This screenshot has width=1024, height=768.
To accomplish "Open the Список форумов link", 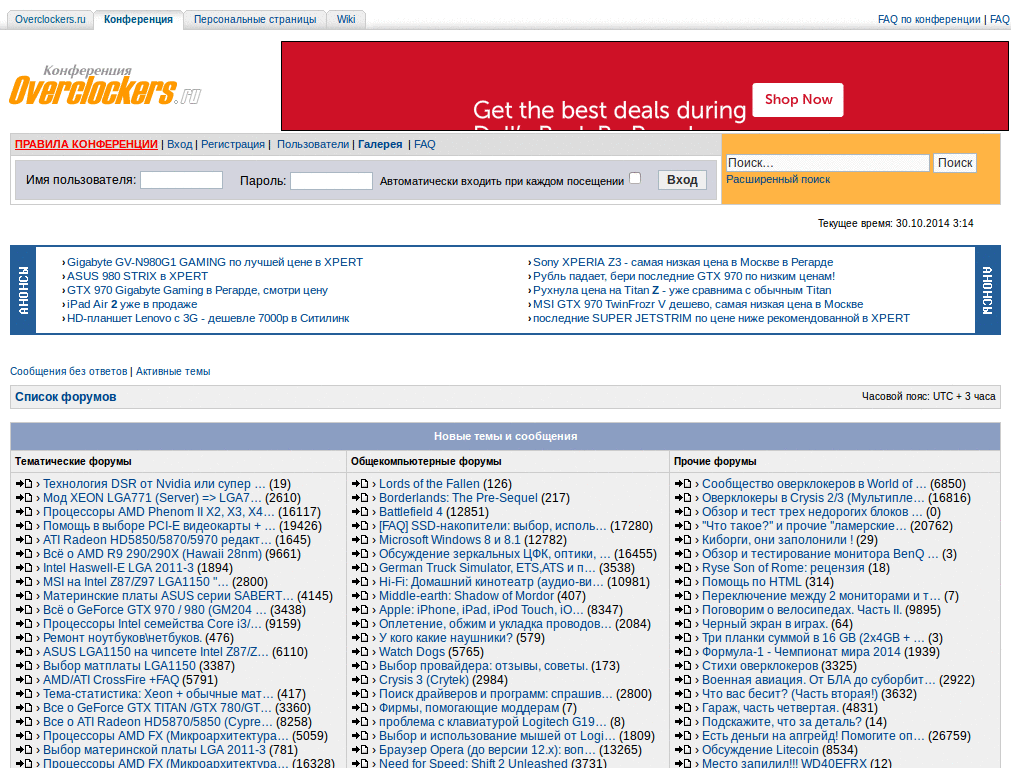I will (65, 396).
